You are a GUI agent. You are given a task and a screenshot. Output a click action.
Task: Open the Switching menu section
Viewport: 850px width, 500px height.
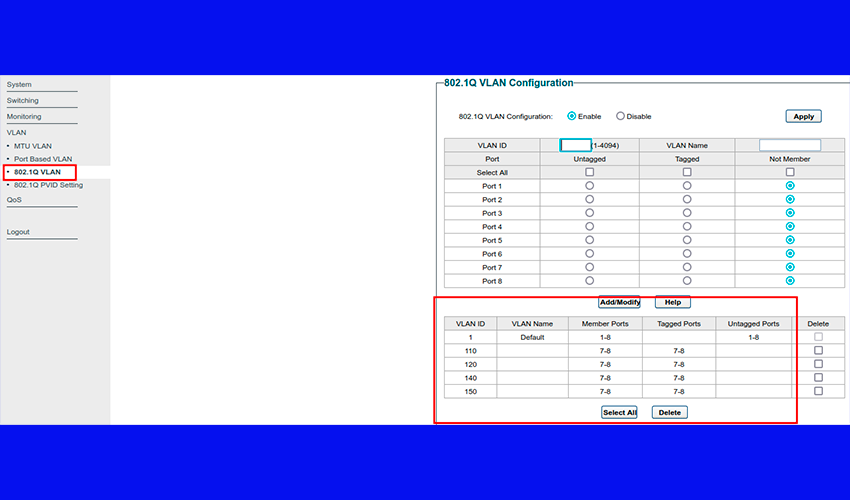coord(22,100)
